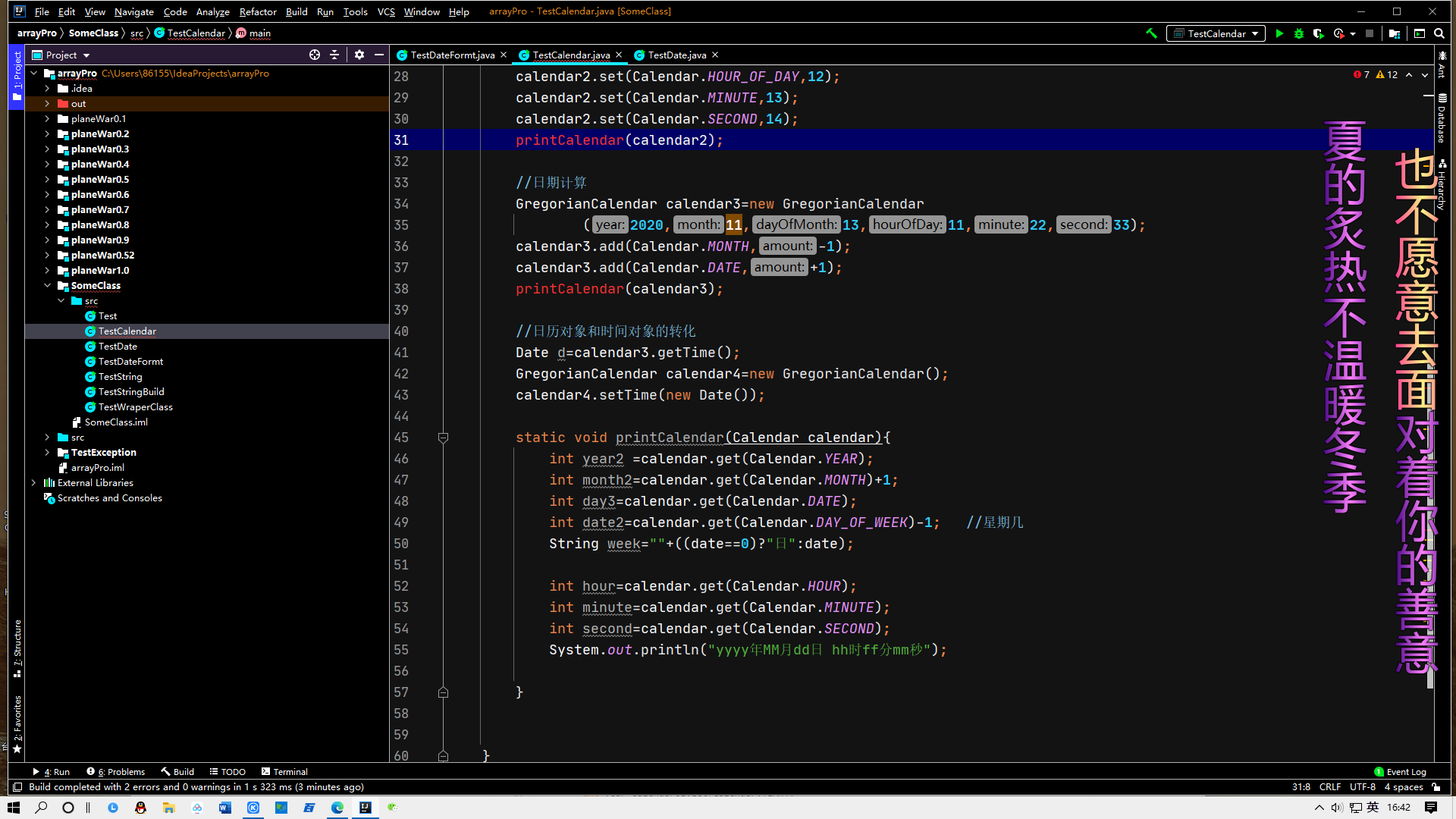Open the 6: Problems tool window

[115, 772]
